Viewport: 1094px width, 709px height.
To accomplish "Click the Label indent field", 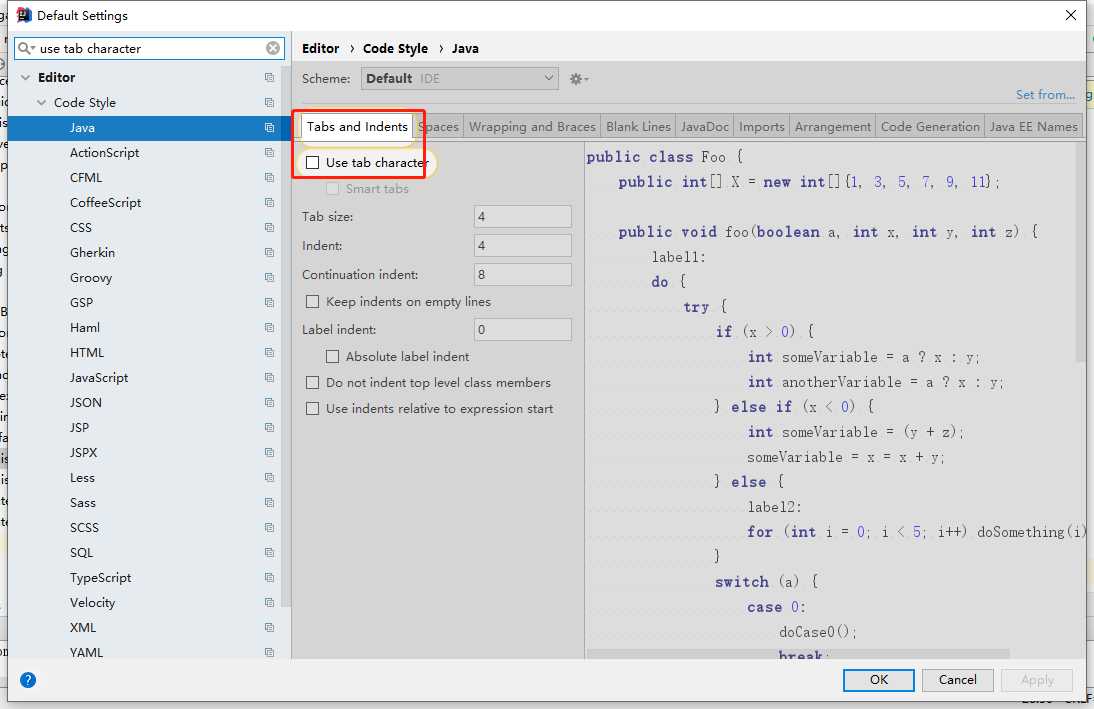I will click(x=523, y=329).
